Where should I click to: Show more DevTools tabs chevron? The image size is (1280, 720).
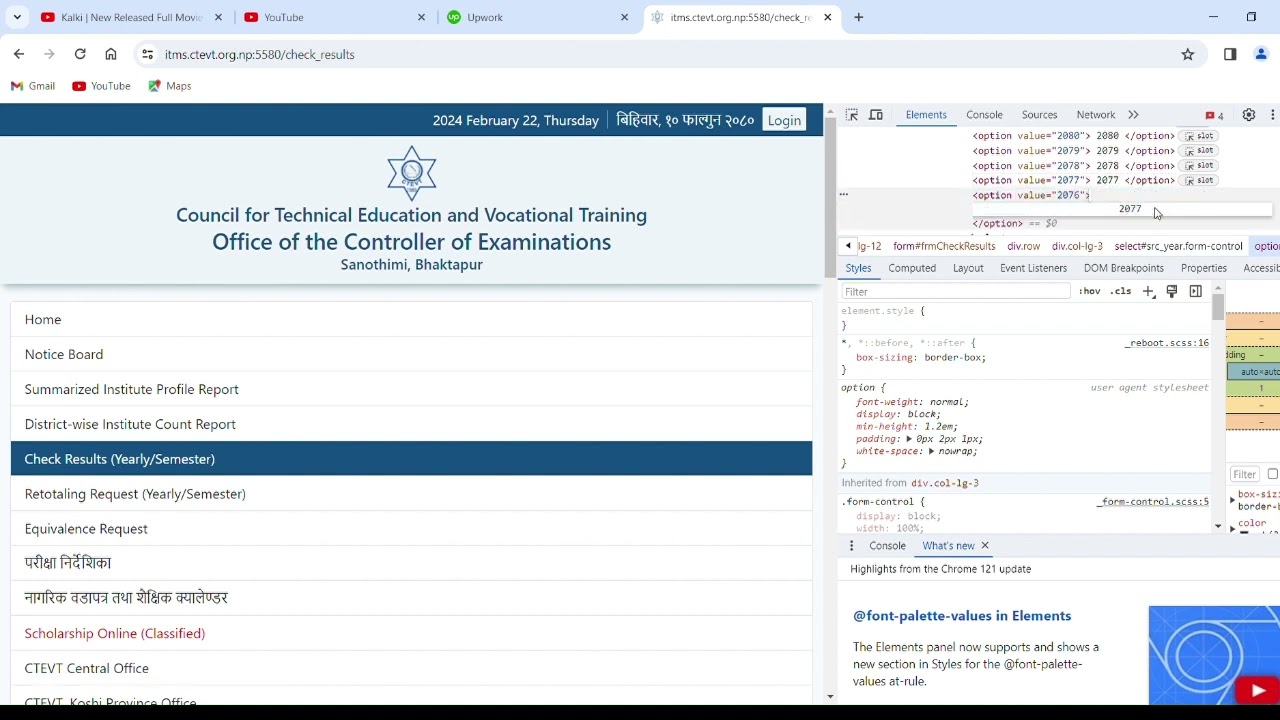coord(1133,115)
